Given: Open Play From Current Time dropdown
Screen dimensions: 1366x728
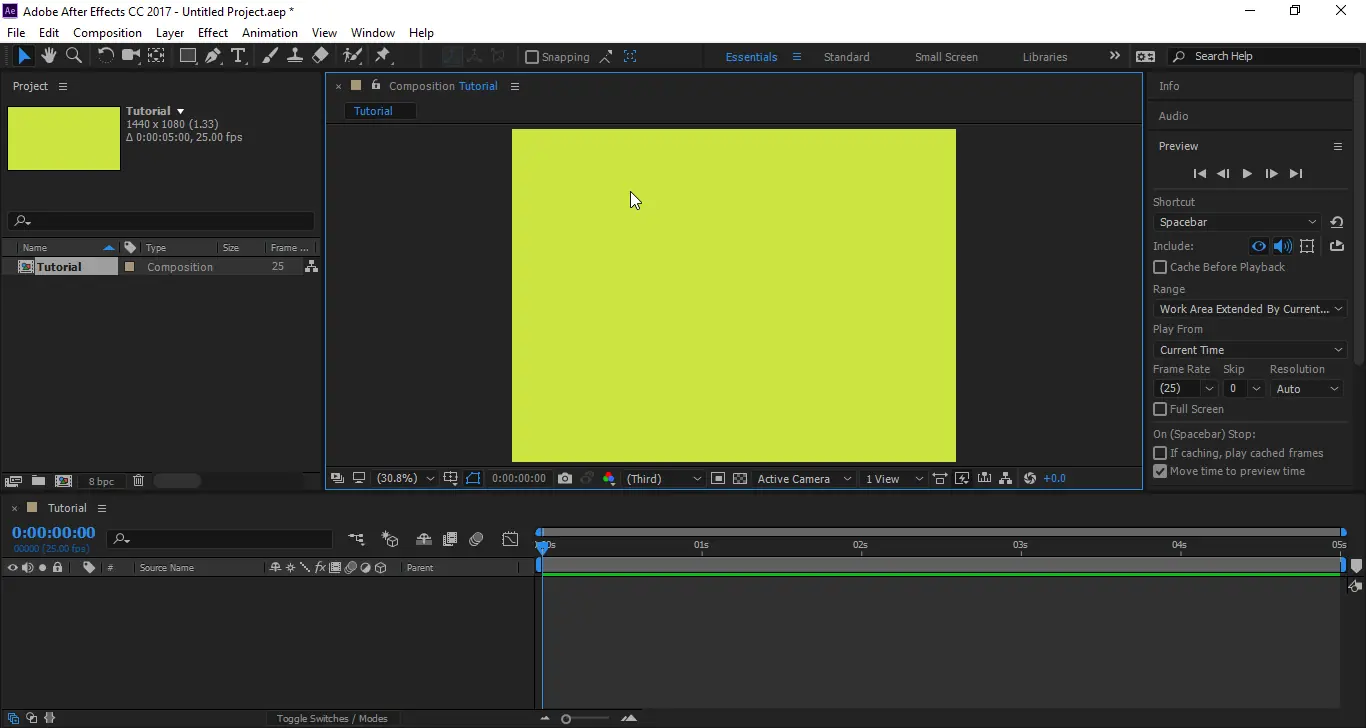Looking at the screenshot, I should [x=1250, y=350].
